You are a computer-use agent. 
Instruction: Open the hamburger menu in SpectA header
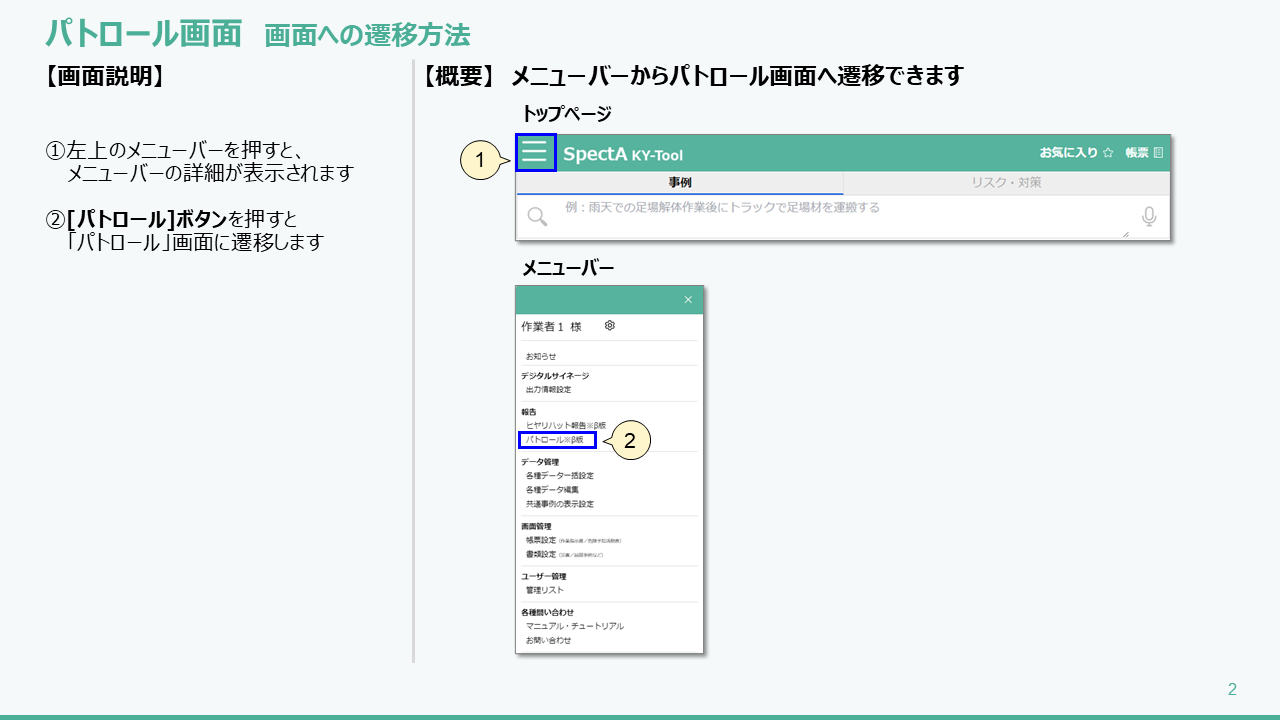[x=535, y=153]
